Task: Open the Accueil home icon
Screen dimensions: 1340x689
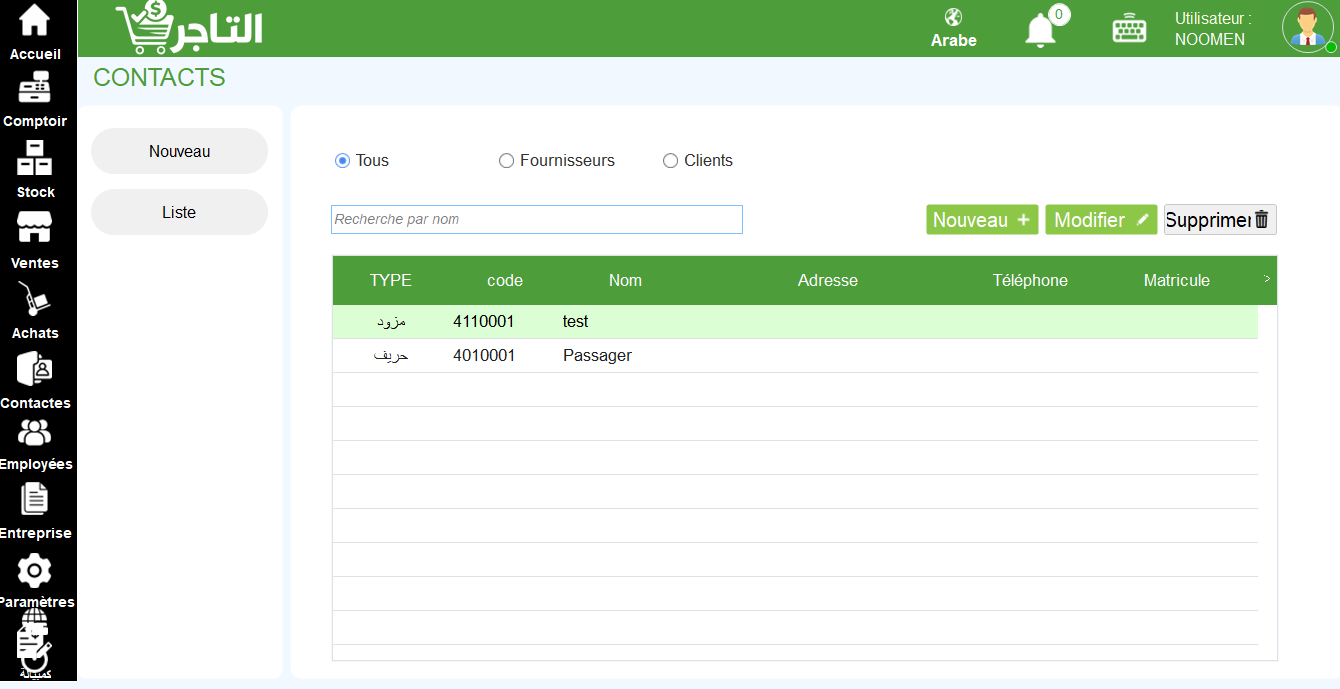Action: click(x=35, y=20)
